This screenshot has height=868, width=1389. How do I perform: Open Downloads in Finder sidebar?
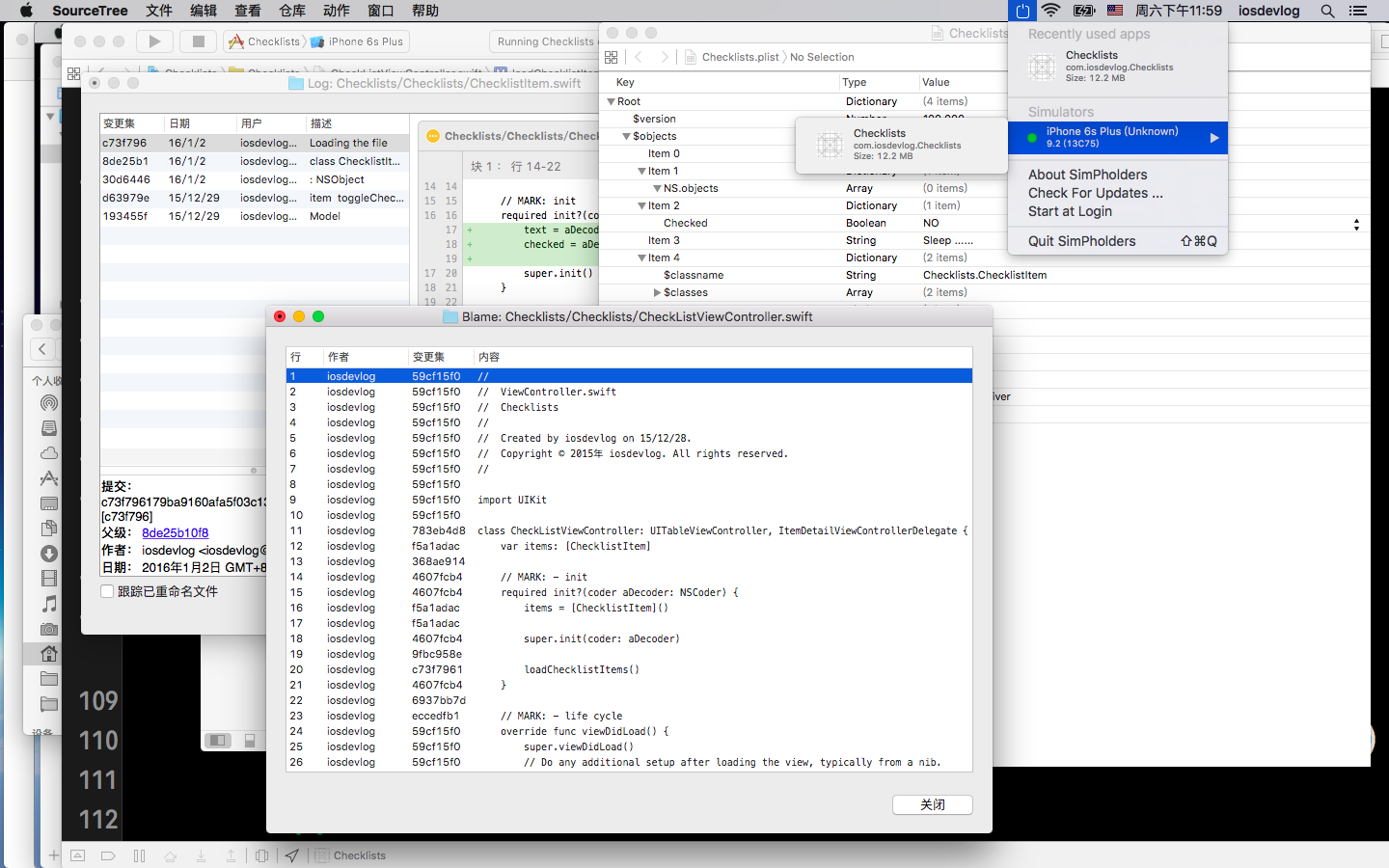[49, 554]
